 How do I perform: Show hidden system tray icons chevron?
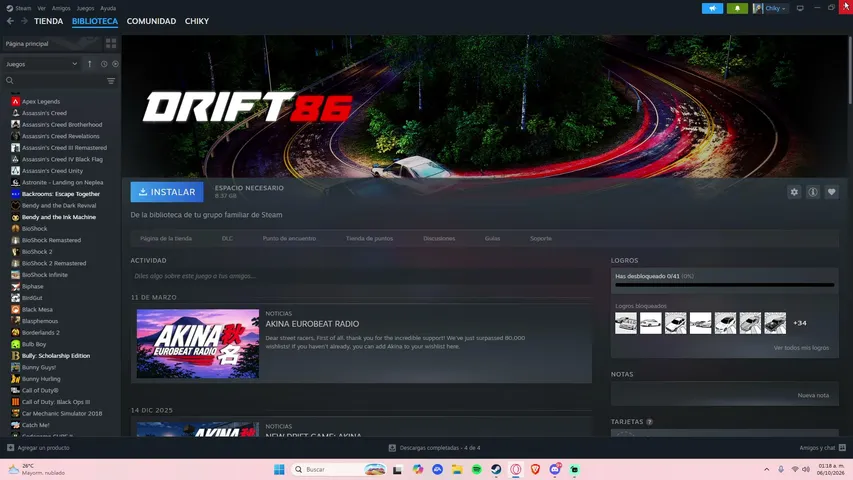click(767, 469)
